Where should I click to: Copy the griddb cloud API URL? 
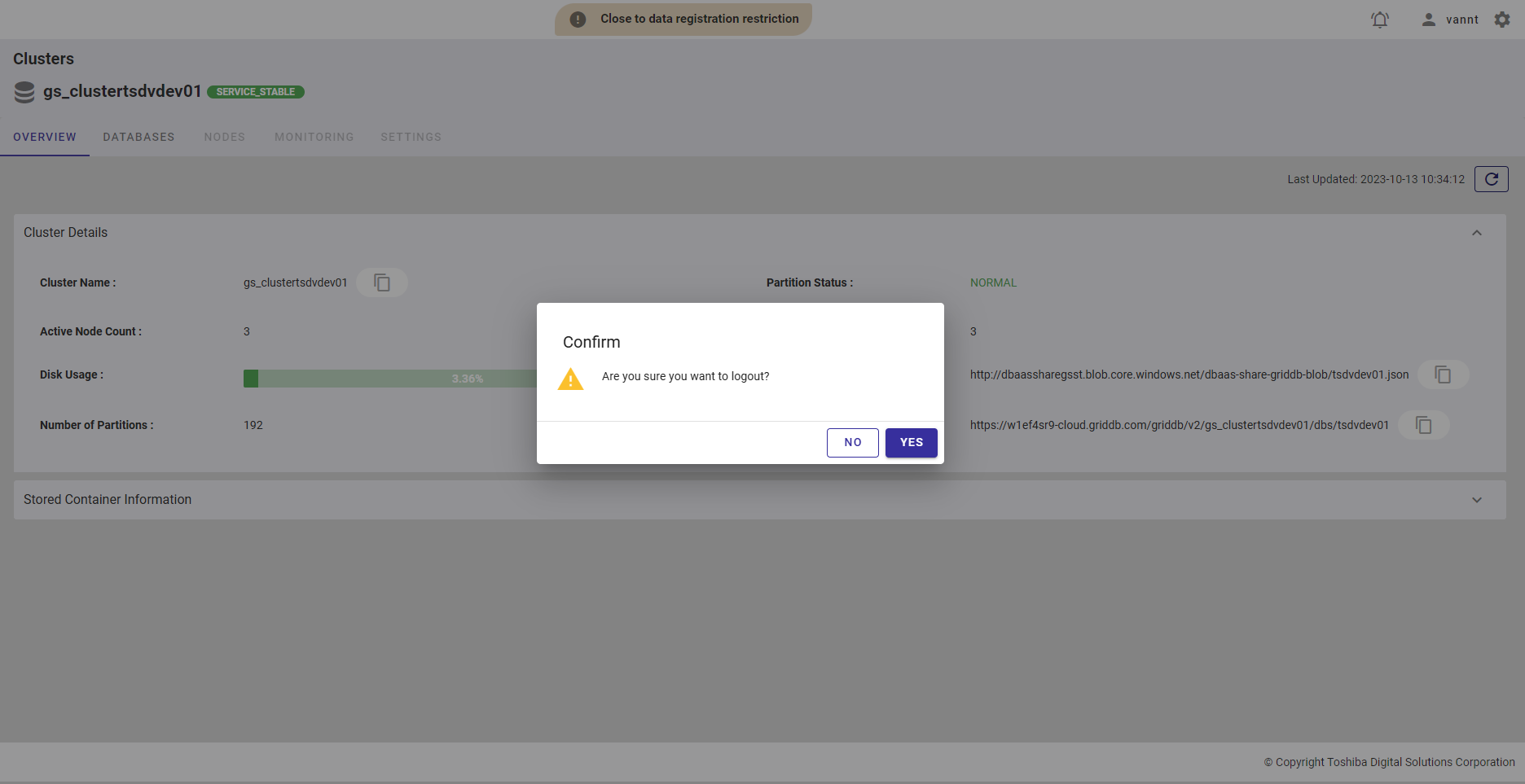point(1423,425)
